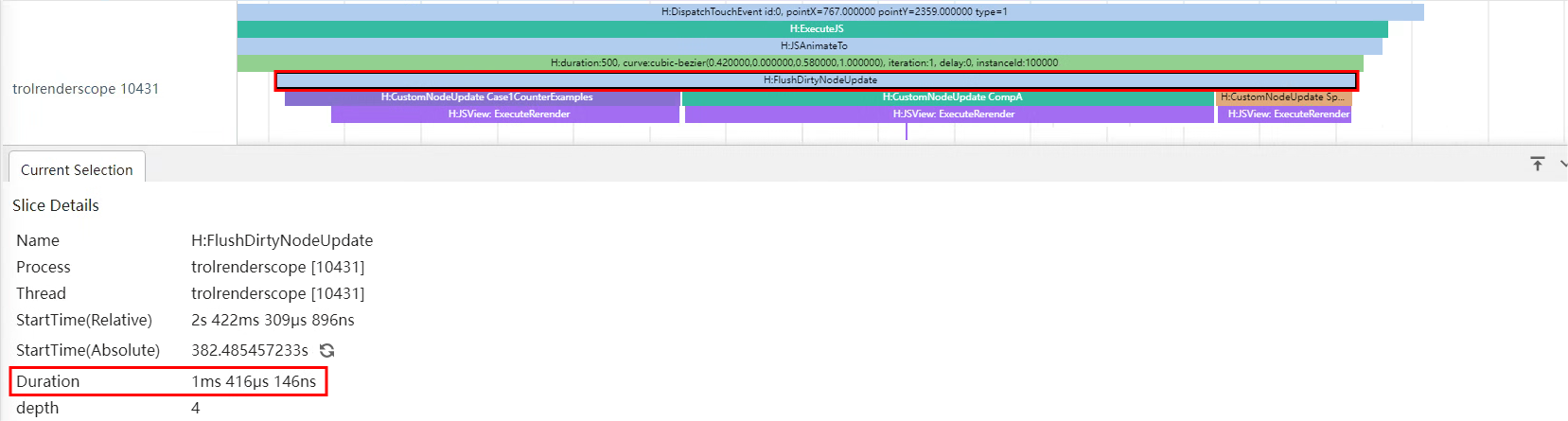Viewport: 1568px width, 421px height.
Task: Click the StartTime(Relative) value
Action: (x=273, y=321)
